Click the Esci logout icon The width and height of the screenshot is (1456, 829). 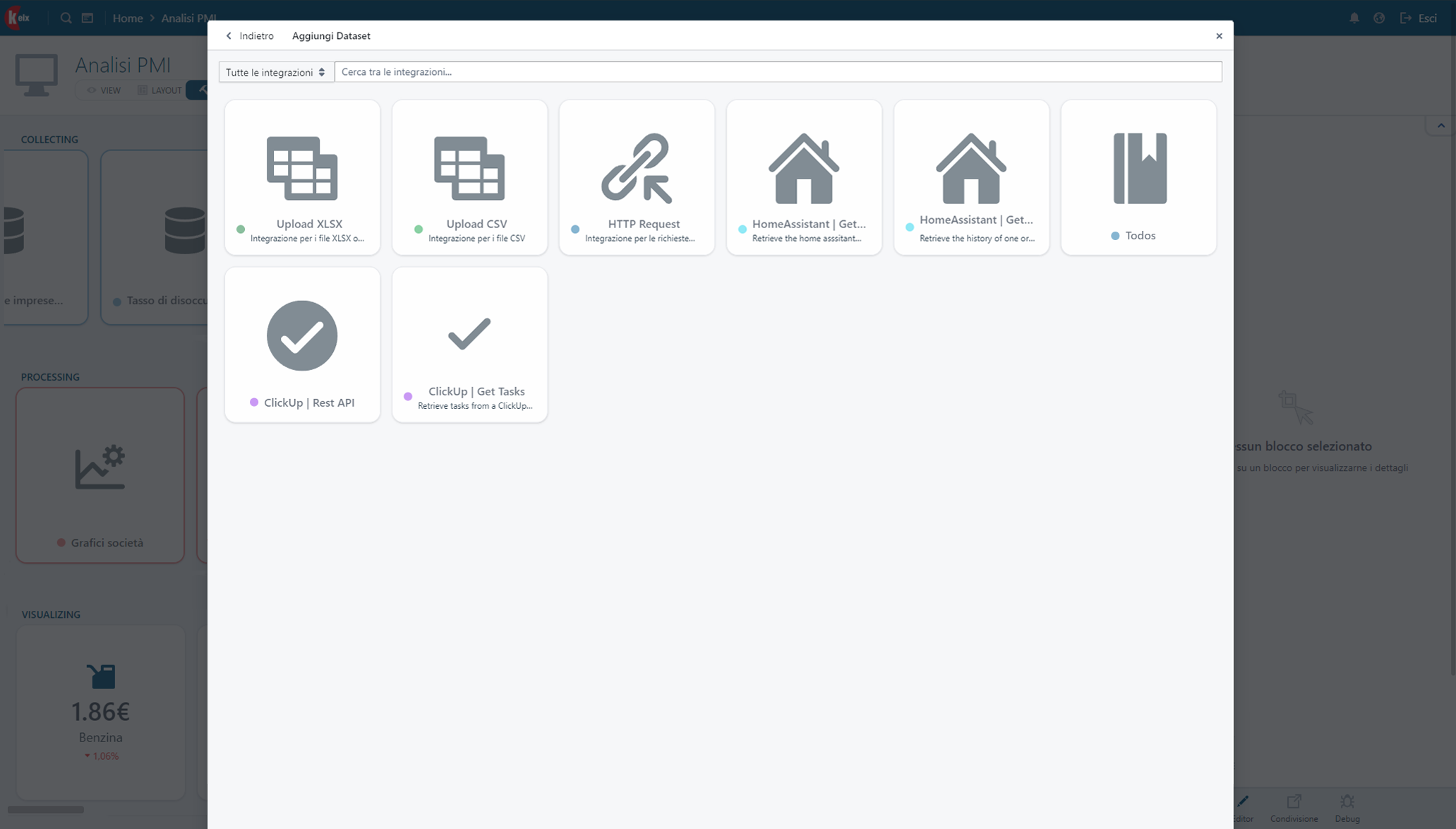tap(1405, 18)
